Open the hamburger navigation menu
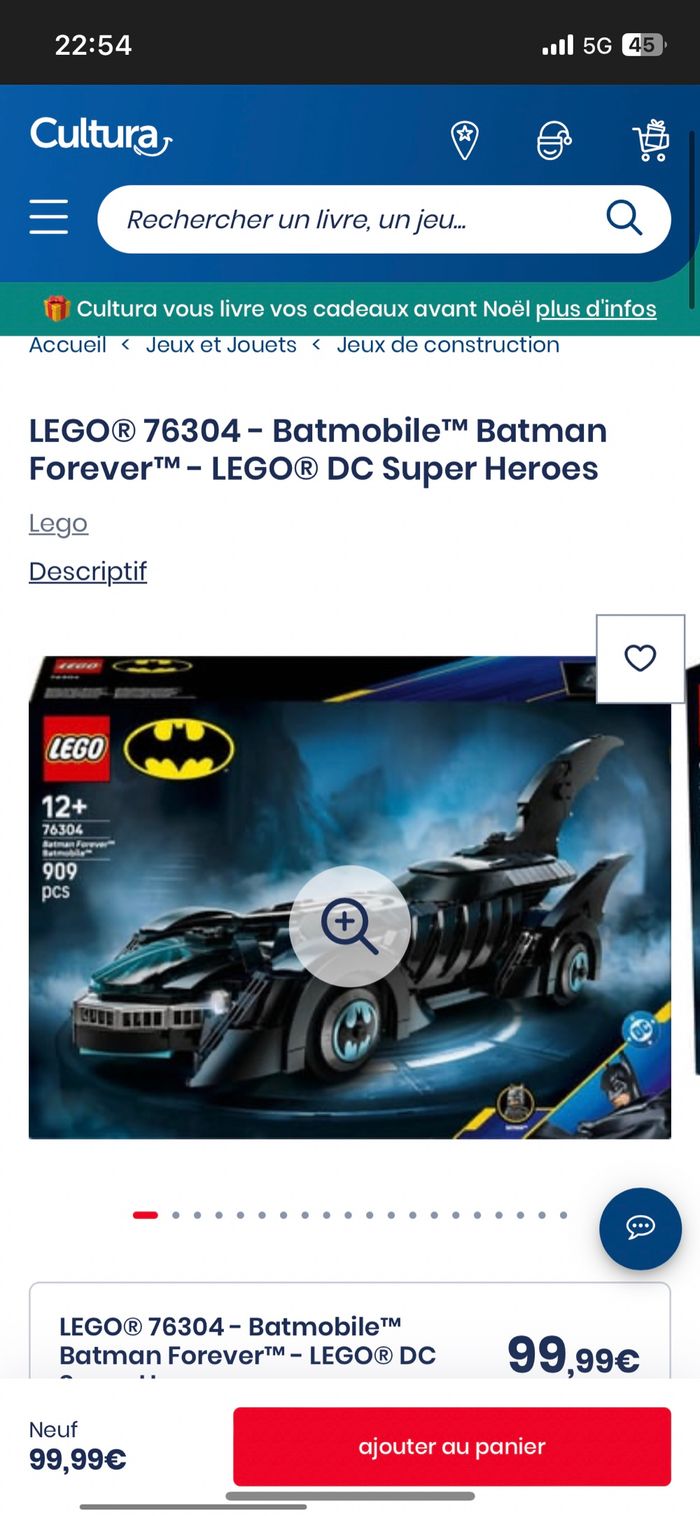Screen dimensions: 700x1516 (49, 217)
